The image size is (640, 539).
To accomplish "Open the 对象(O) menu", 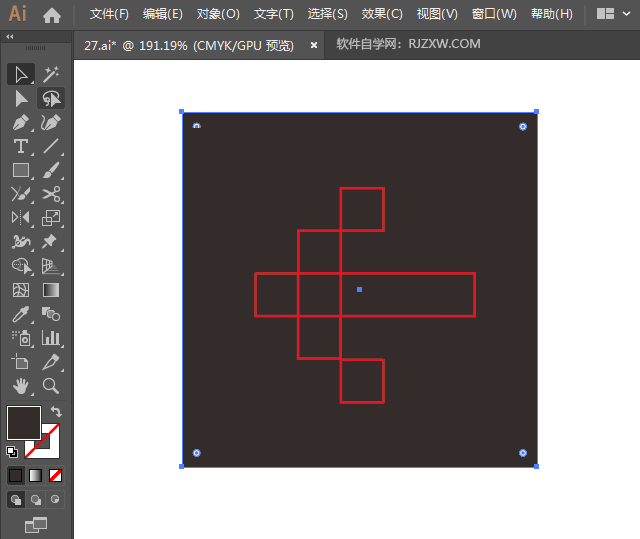I will tap(218, 14).
